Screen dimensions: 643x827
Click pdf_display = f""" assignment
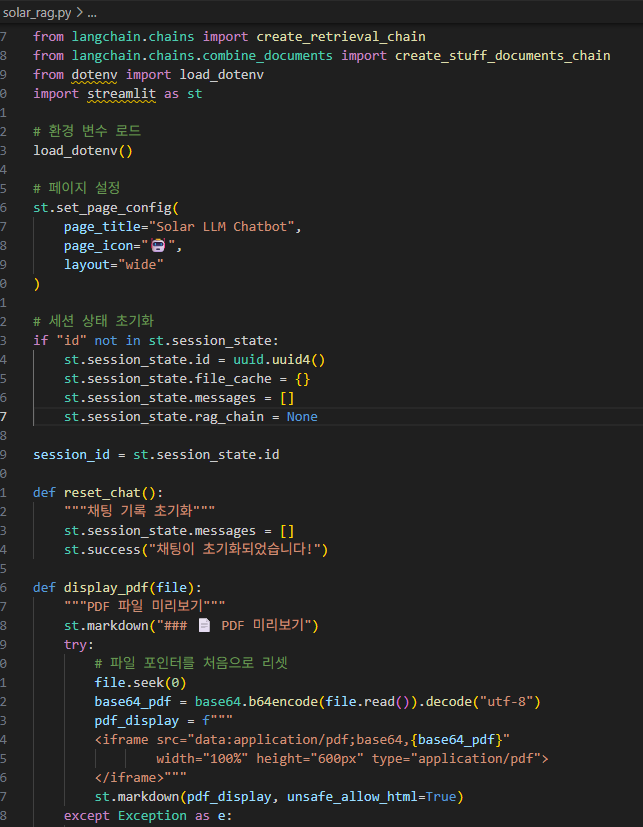(x=164, y=720)
